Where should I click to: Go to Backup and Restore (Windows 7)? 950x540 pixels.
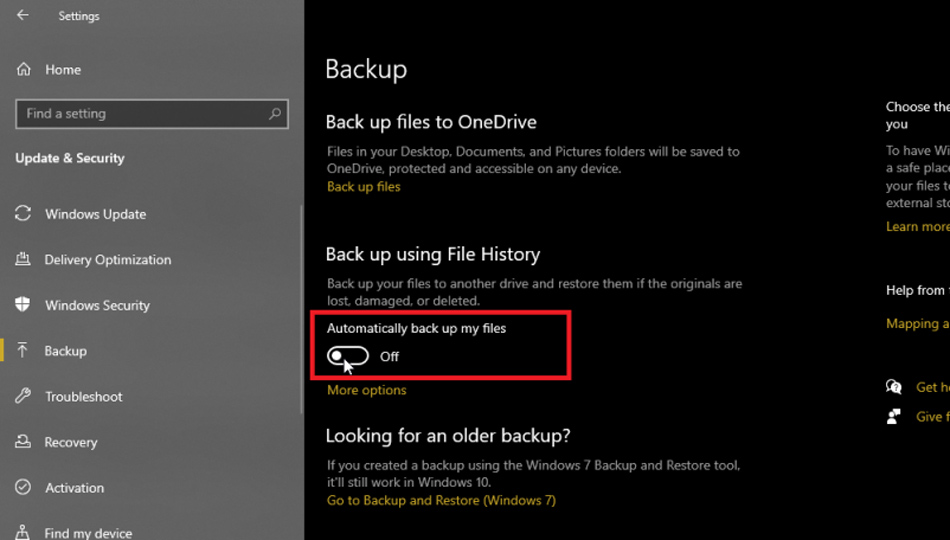[x=441, y=500]
